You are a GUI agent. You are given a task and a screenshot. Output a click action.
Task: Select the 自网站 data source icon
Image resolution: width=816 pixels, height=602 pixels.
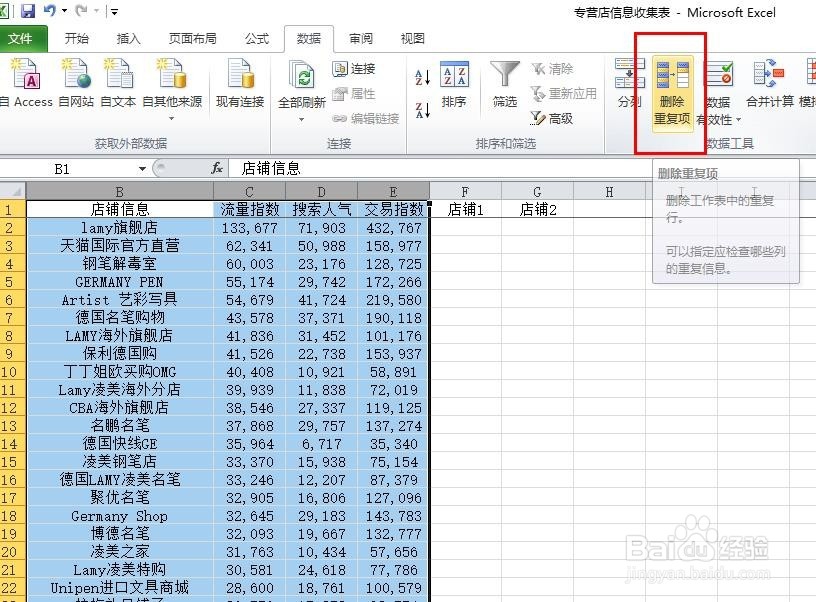tap(76, 82)
